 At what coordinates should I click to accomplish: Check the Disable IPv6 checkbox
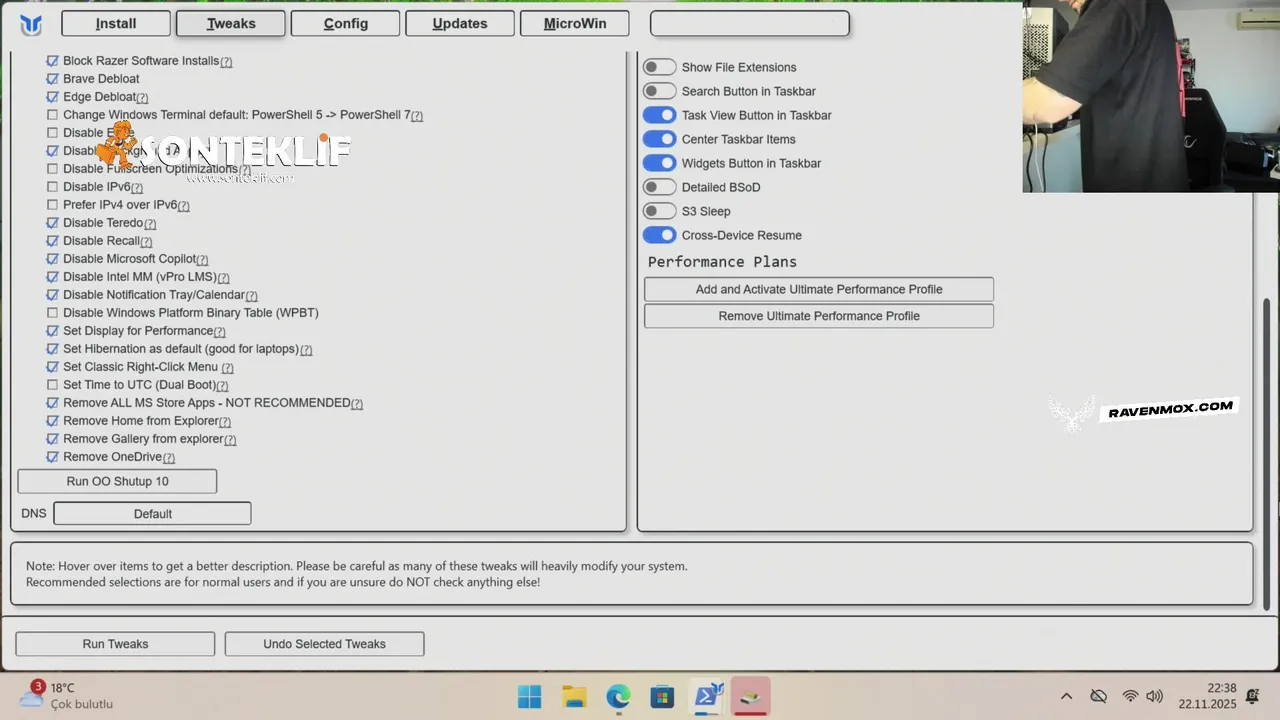pos(53,187)
